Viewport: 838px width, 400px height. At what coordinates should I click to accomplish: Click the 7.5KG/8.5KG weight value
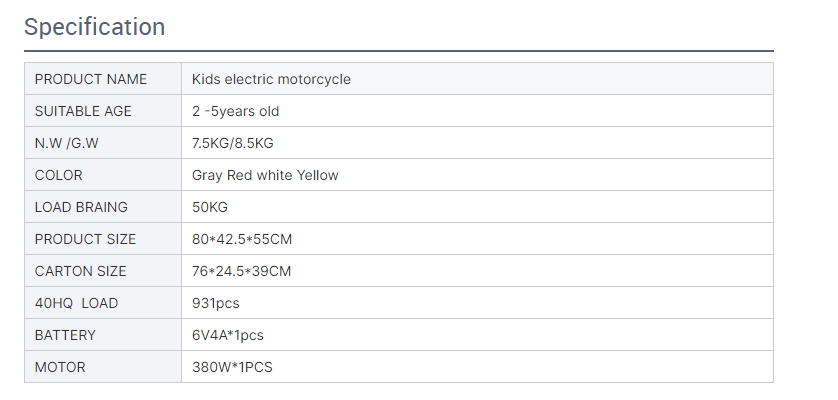[x=232, y=143]
